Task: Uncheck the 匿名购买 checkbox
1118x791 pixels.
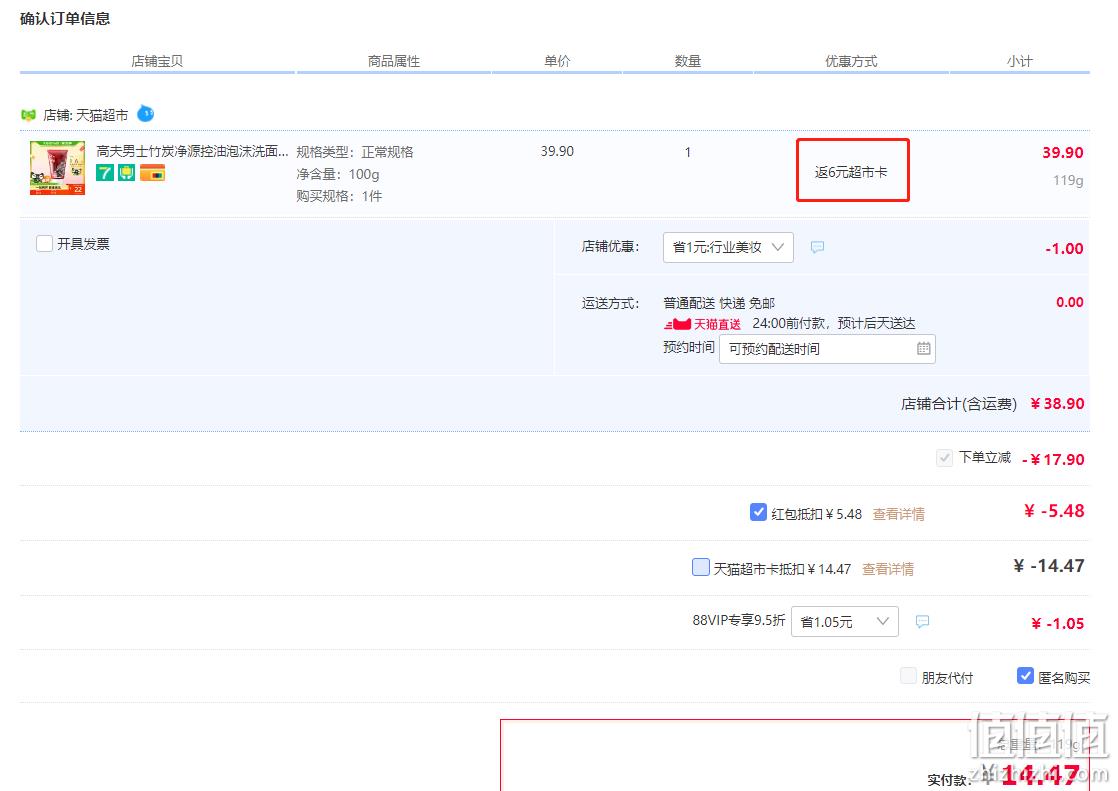Action: [1025, 675]
